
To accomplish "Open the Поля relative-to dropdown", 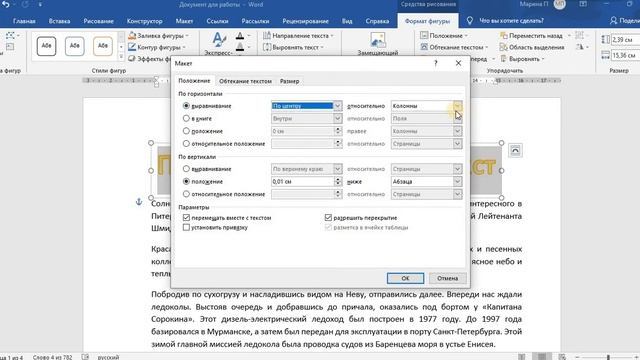I will coord(457,118).
